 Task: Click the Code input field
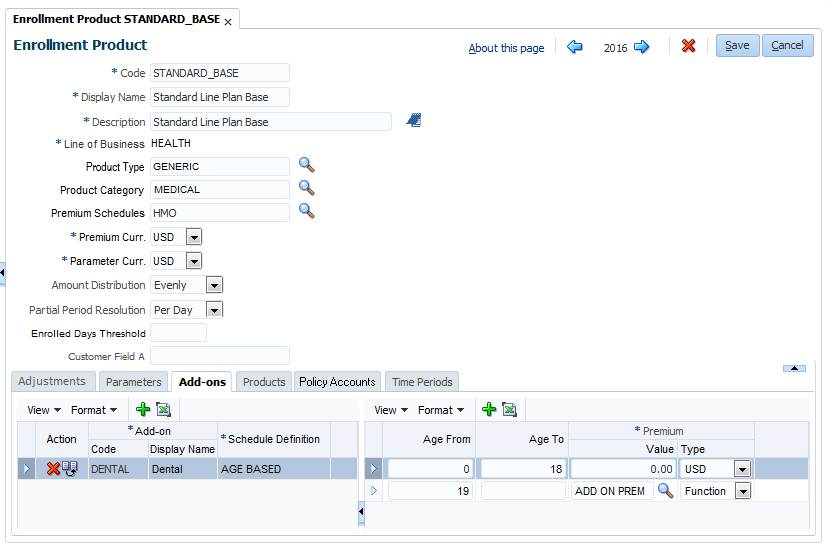pos(220,73)
